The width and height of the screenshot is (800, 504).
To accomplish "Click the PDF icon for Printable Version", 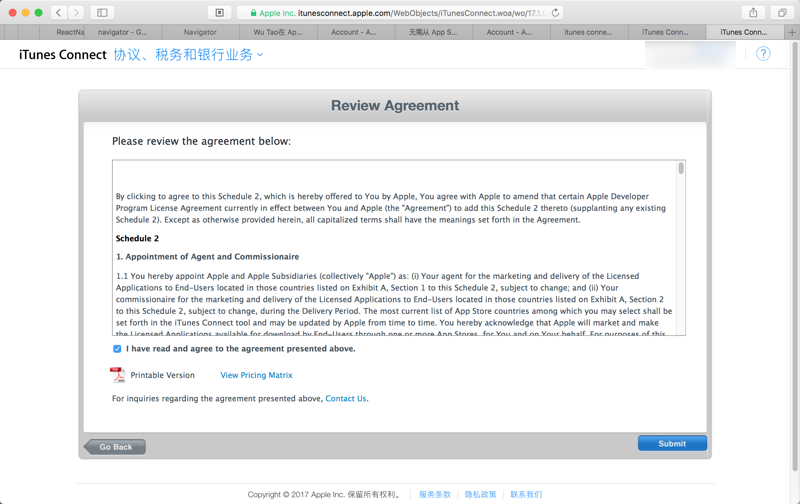I will tap(117, 375).
